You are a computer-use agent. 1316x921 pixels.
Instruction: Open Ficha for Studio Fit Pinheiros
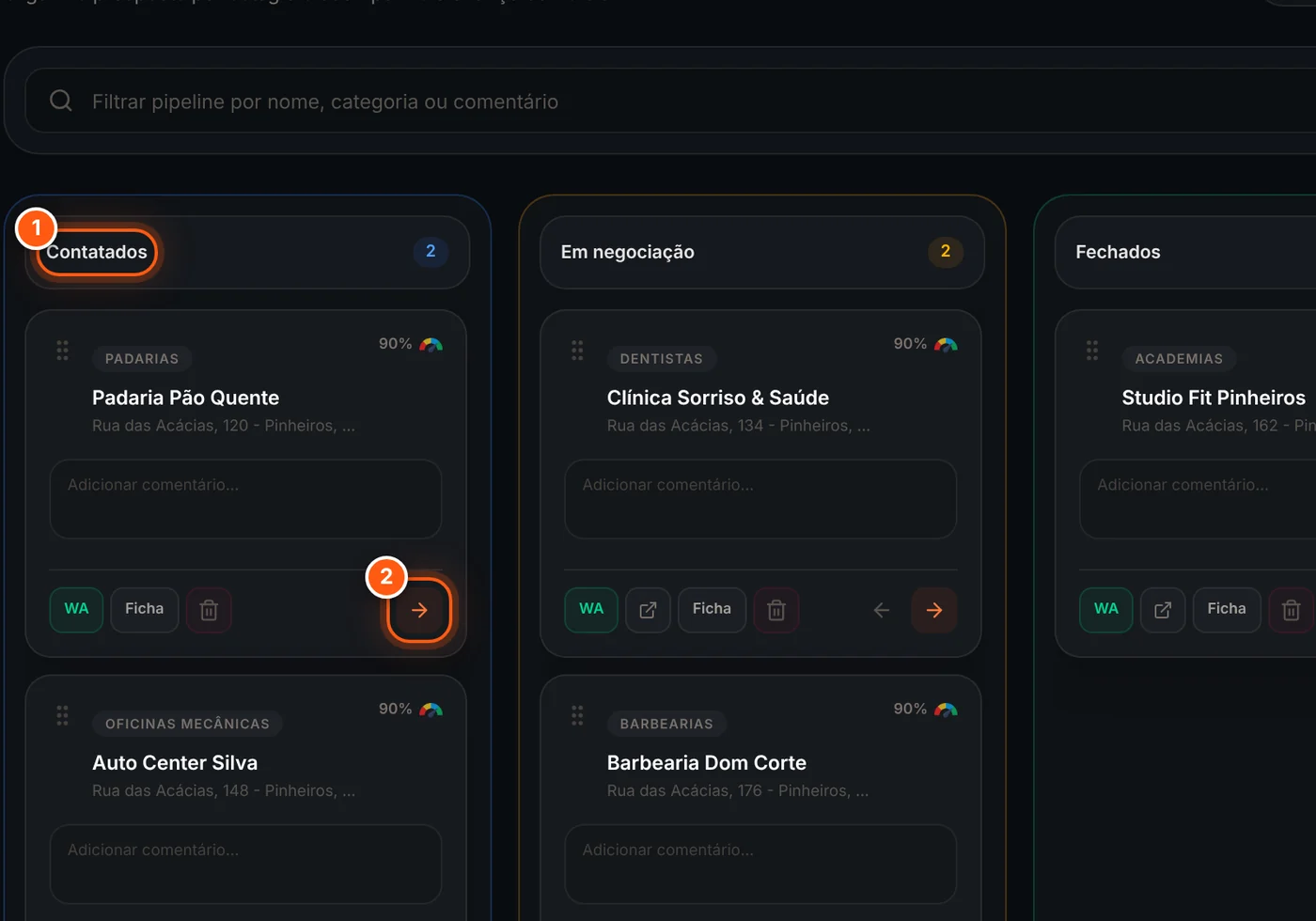[x=1227, y=609]
